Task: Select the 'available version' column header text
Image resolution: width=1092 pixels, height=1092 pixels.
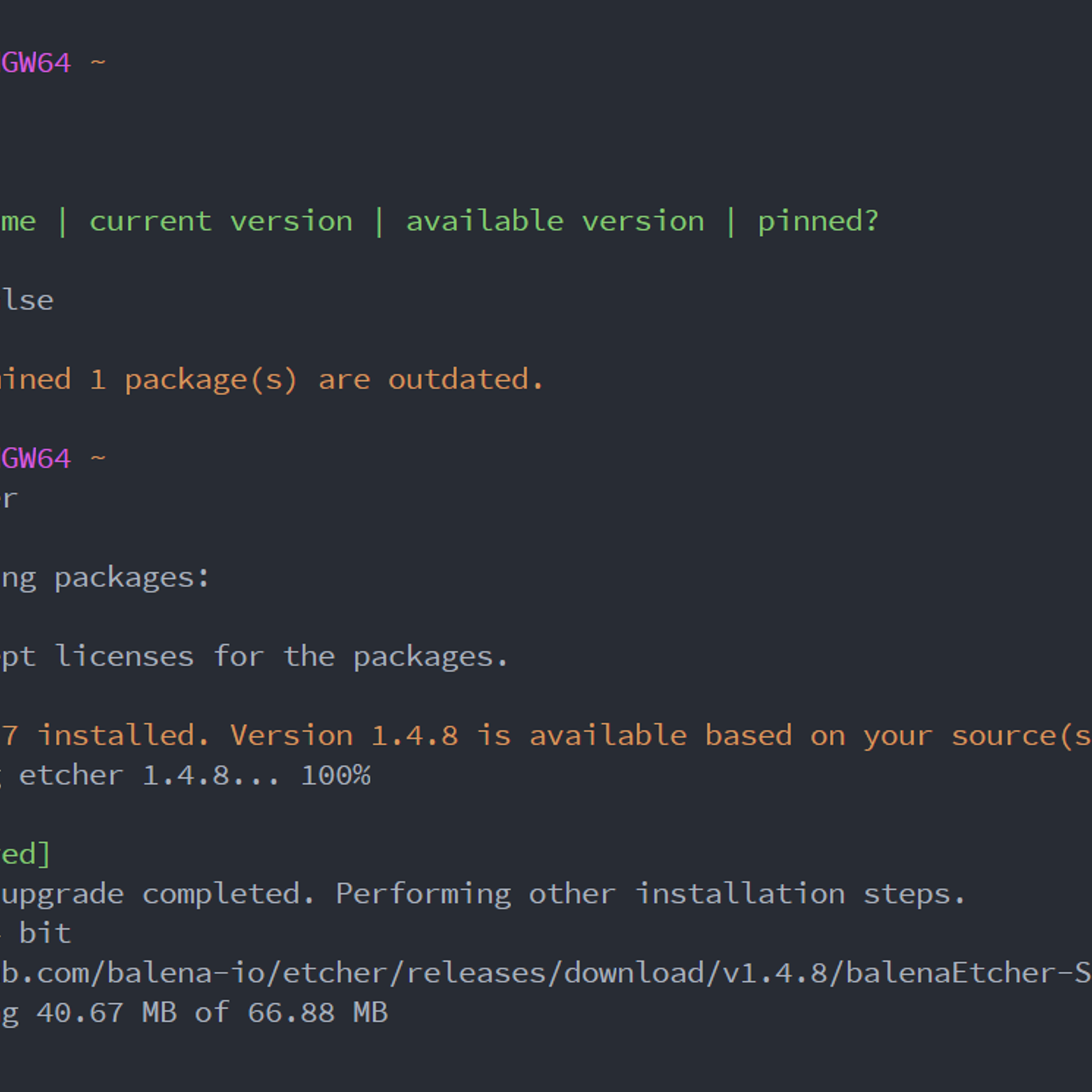Action: coord(555,222)
